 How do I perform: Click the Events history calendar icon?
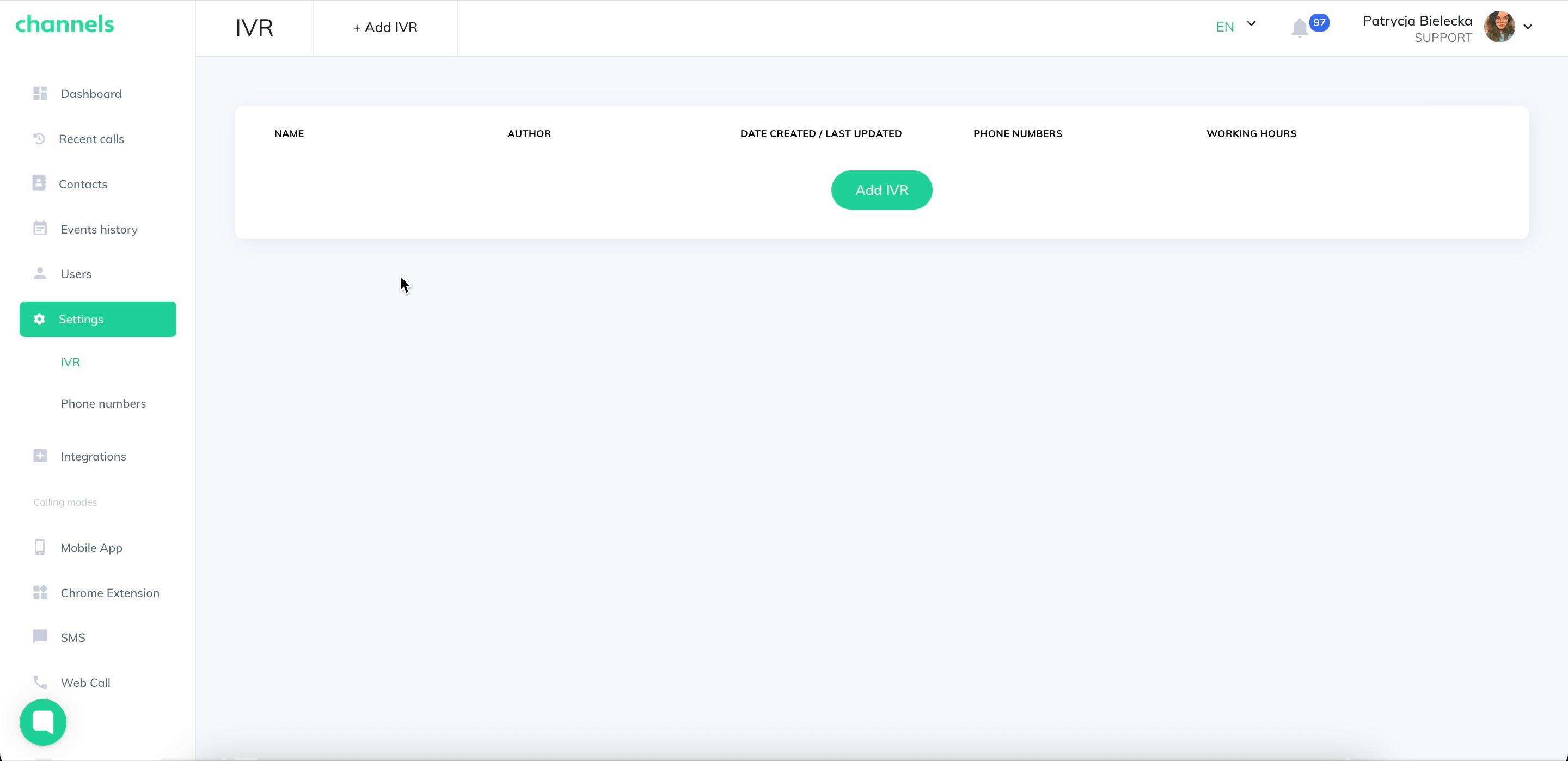coord(40,228)
